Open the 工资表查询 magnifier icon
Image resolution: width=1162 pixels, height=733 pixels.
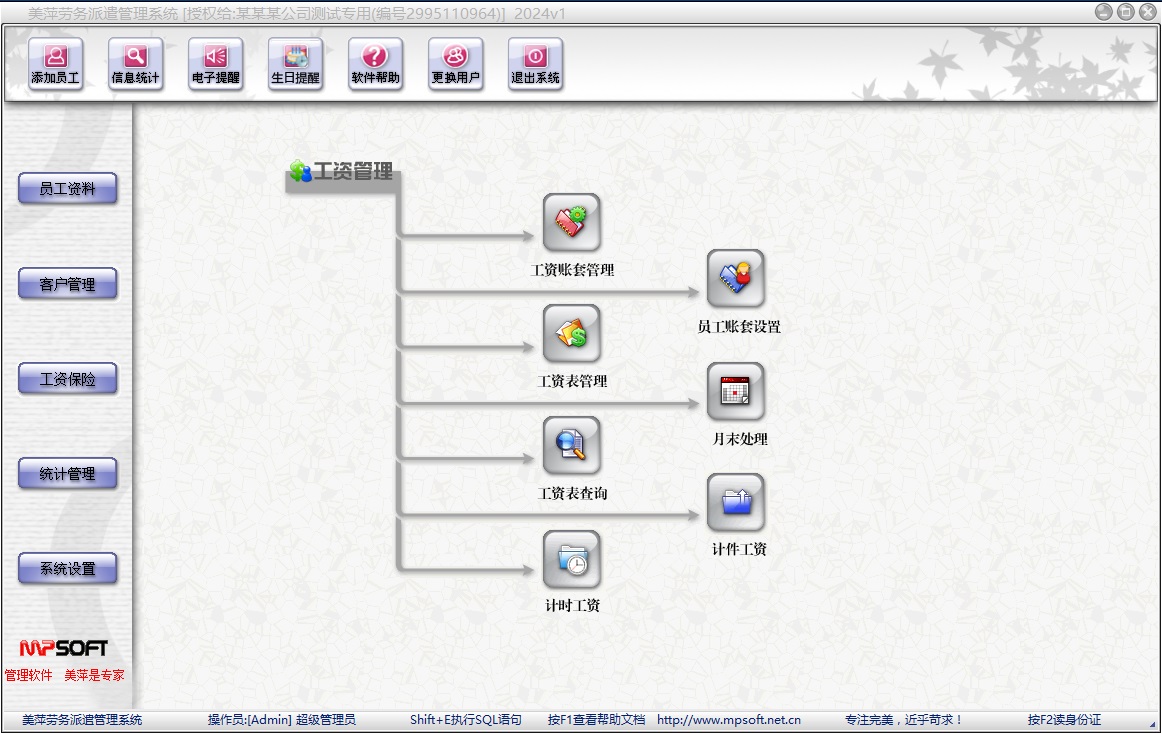571,447
